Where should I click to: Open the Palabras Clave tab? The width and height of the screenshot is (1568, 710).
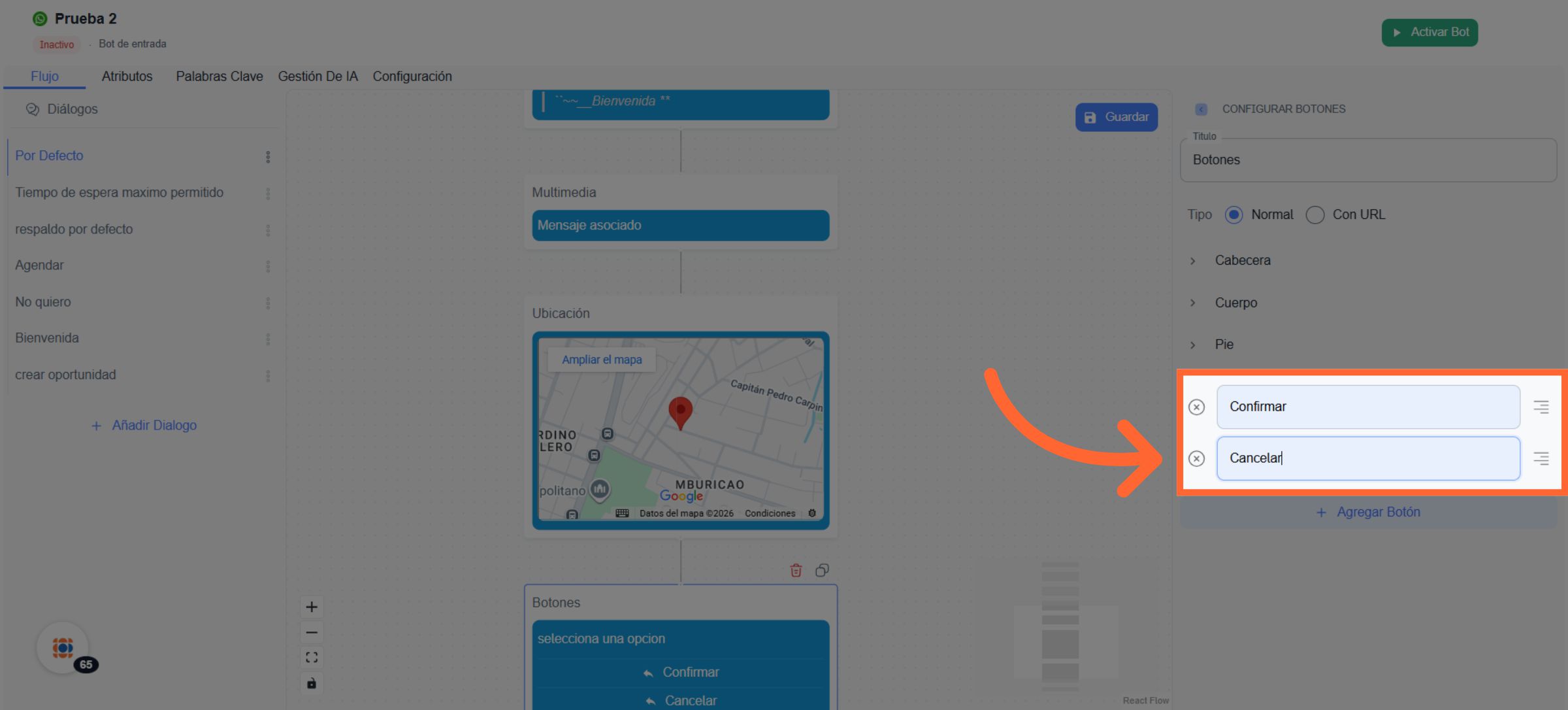(x=219, y=76)
